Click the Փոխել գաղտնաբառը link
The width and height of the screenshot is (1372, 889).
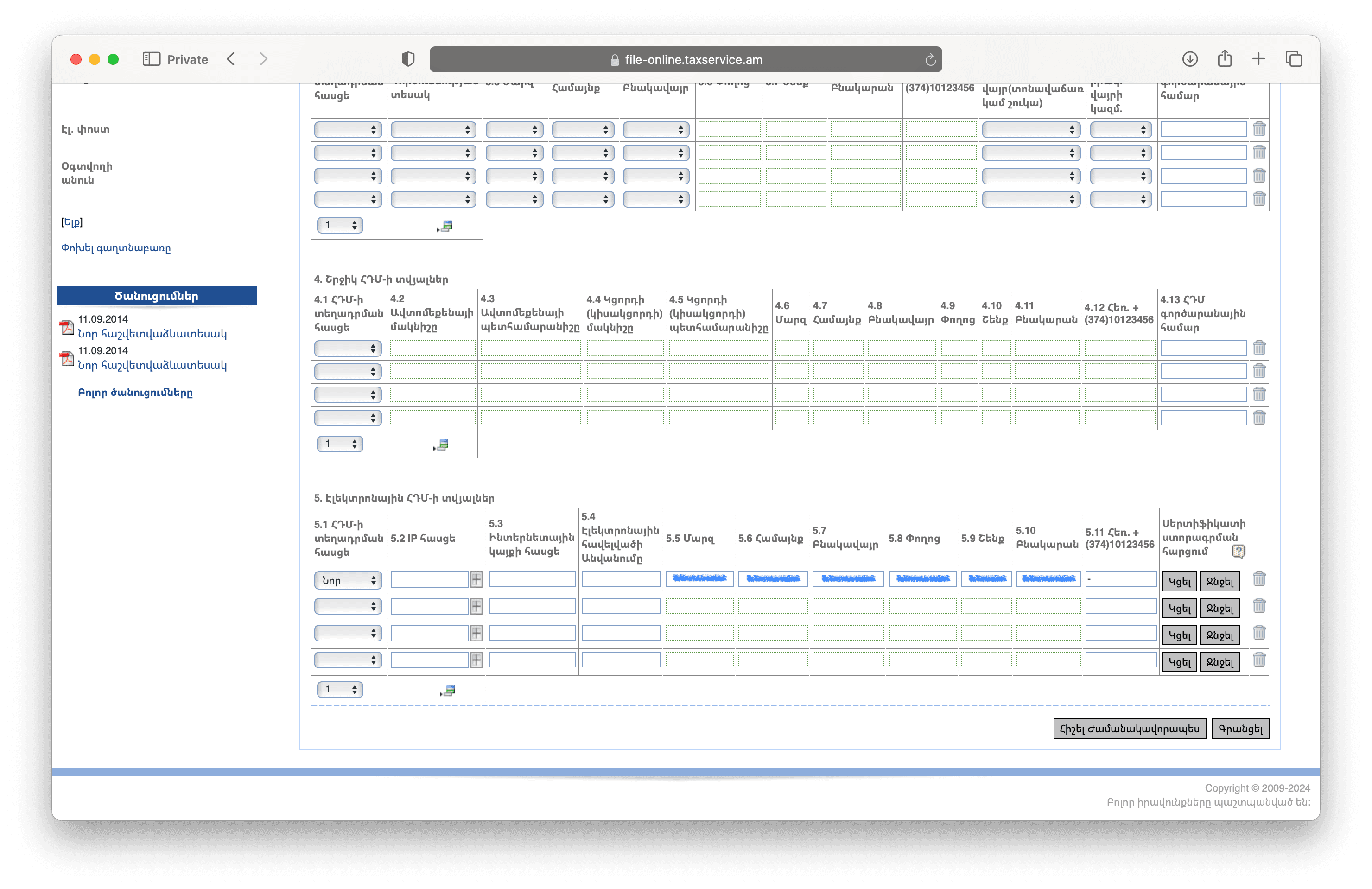[116, 248]
